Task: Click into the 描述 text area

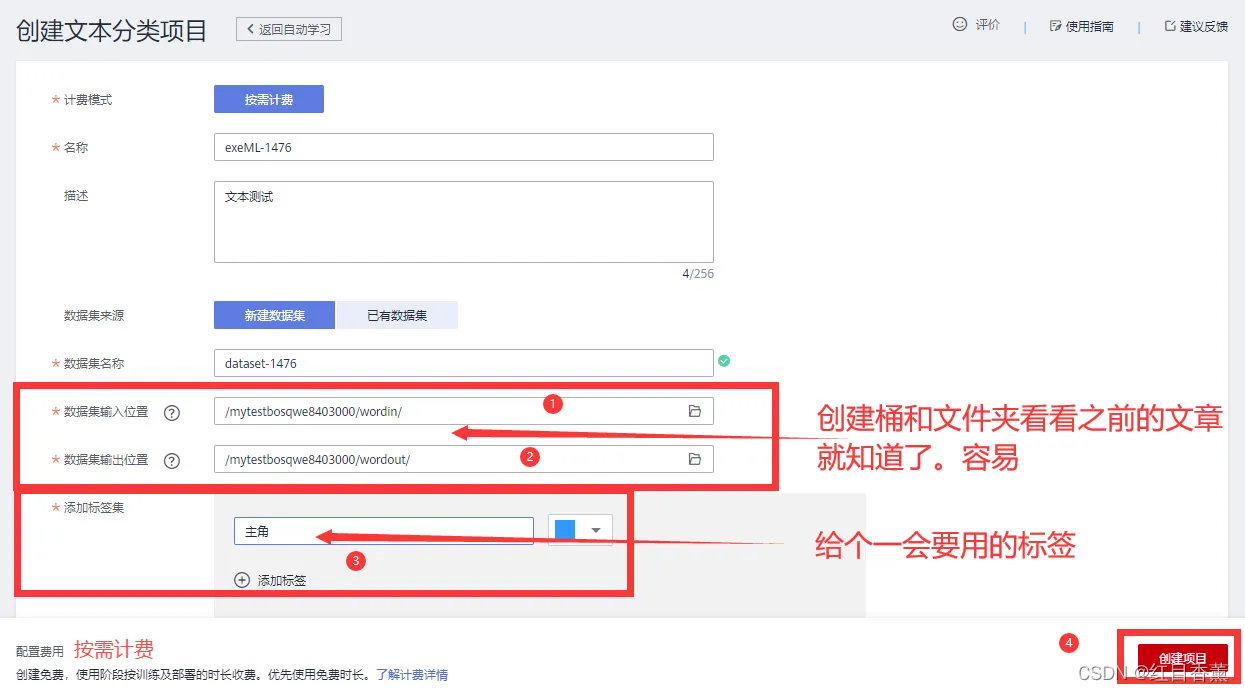Action: click(464, 222)
